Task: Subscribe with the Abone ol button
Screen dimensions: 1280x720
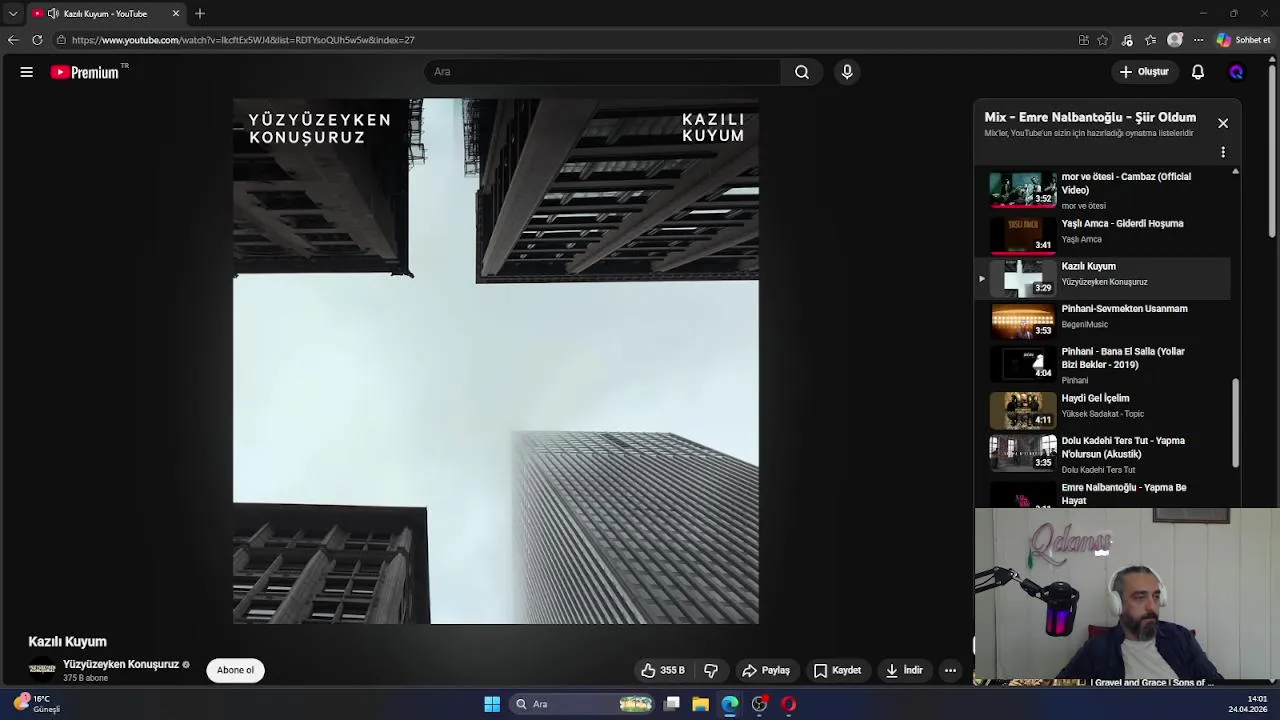Action: [235, 670]
